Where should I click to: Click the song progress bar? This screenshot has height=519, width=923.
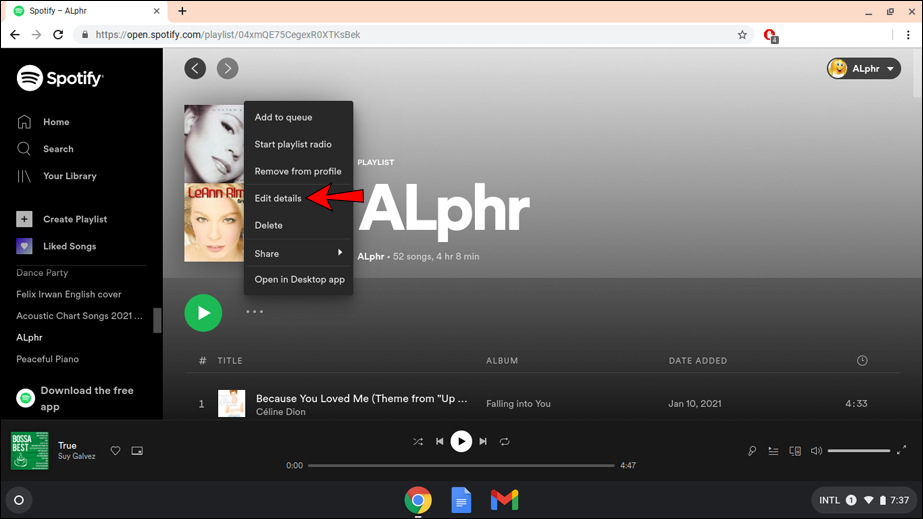tap(461, 465)
